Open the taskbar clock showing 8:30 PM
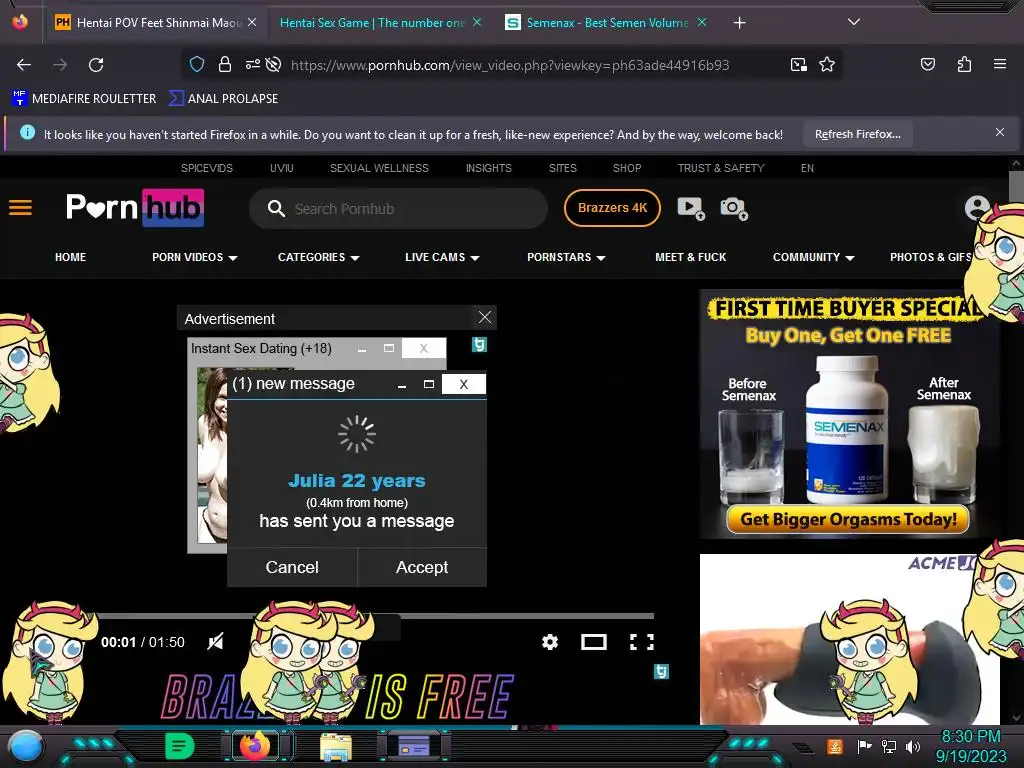The width and height of the screenshot is (1024, 768). pos(971,746)
